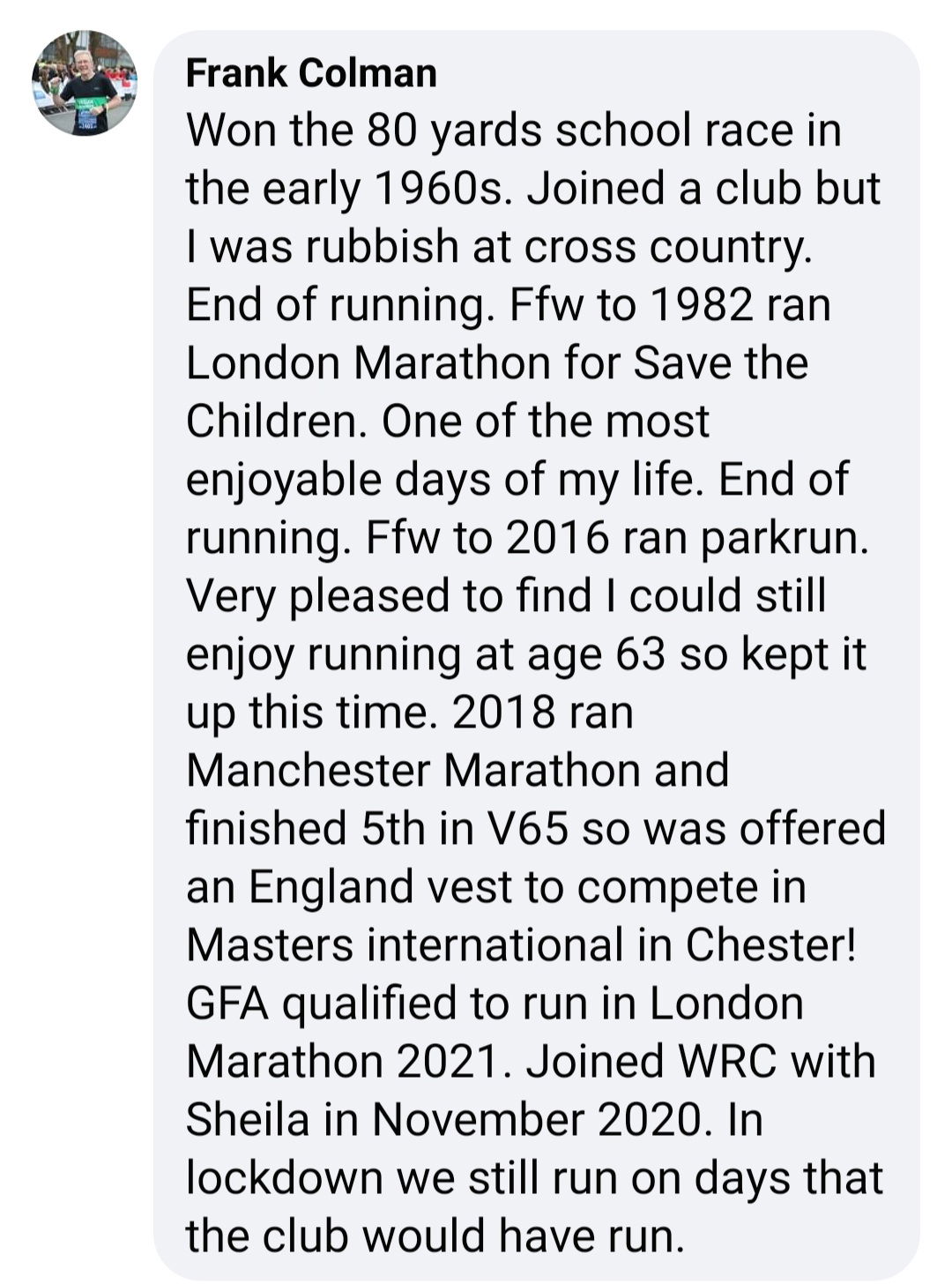Open the Frank Colman name link
The image size is (952, 1284).
(311, 73)
